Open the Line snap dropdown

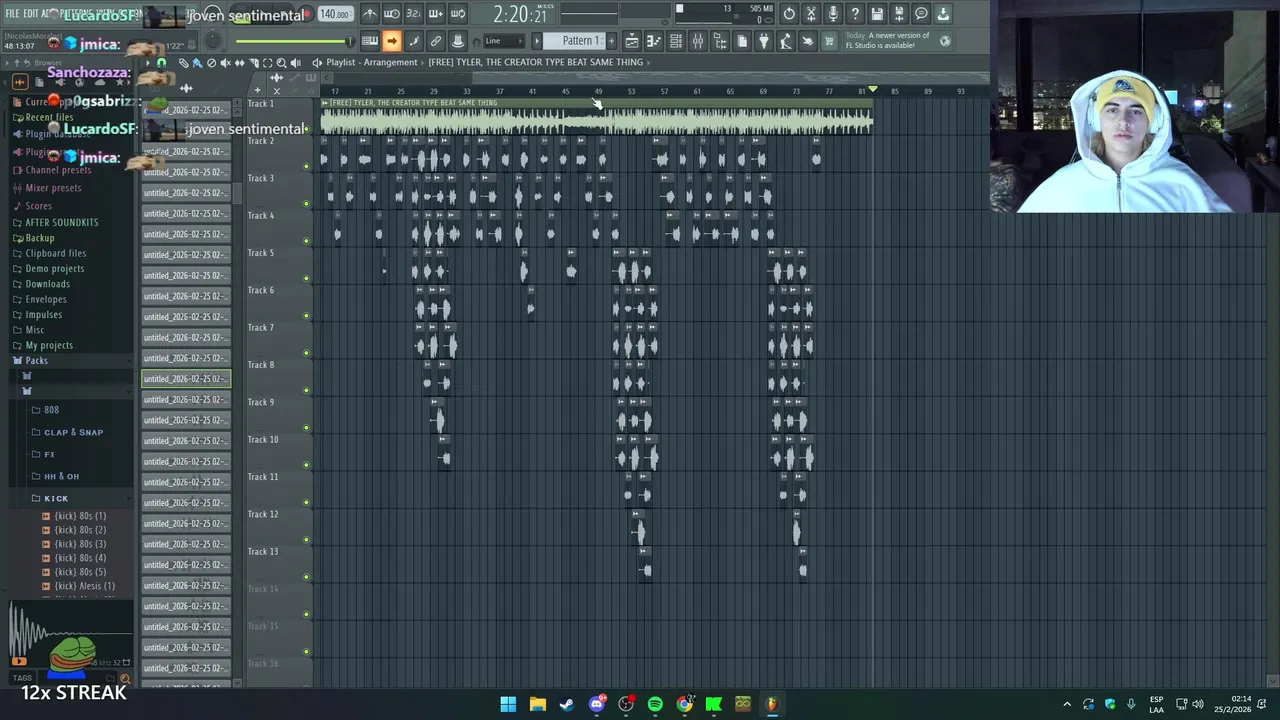click(x=504, y=41)
